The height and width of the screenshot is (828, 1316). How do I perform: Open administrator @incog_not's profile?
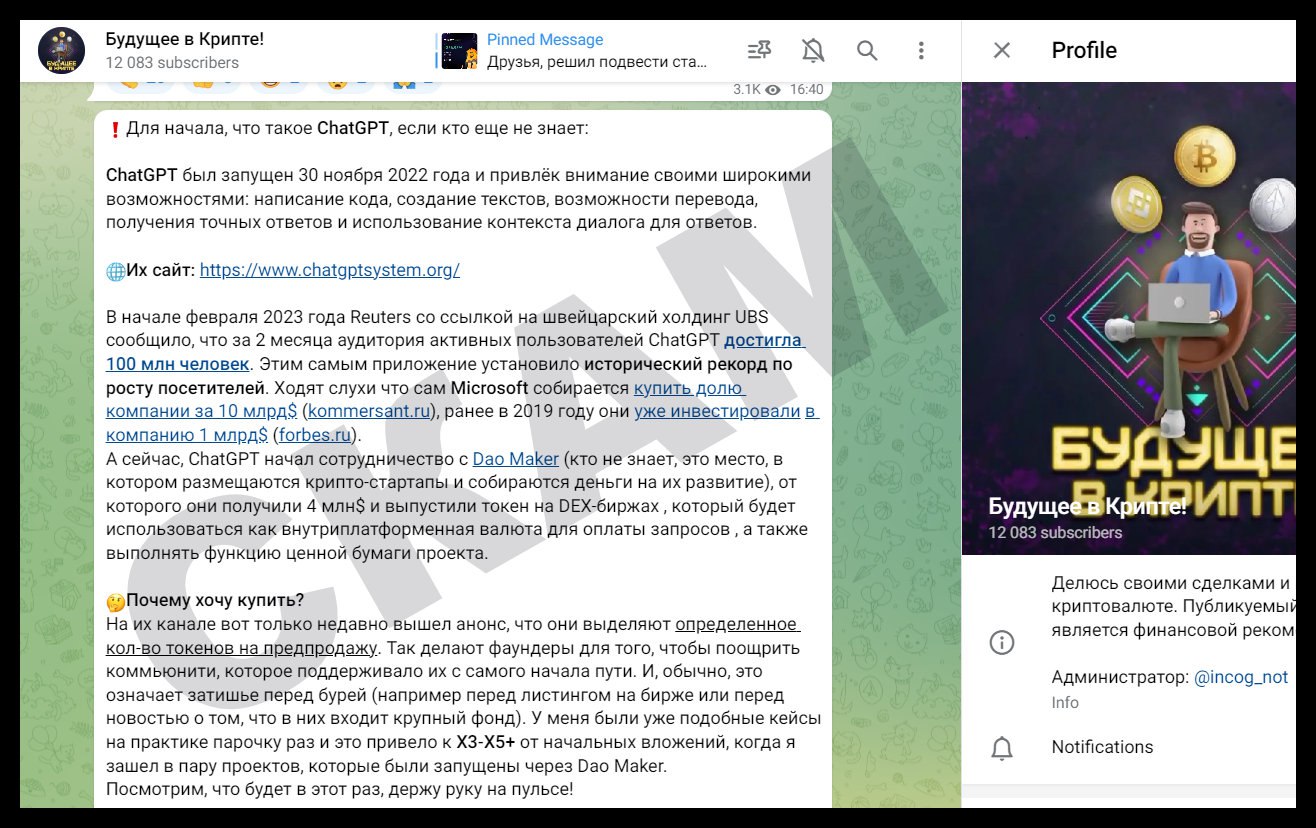pos(1246,677)
